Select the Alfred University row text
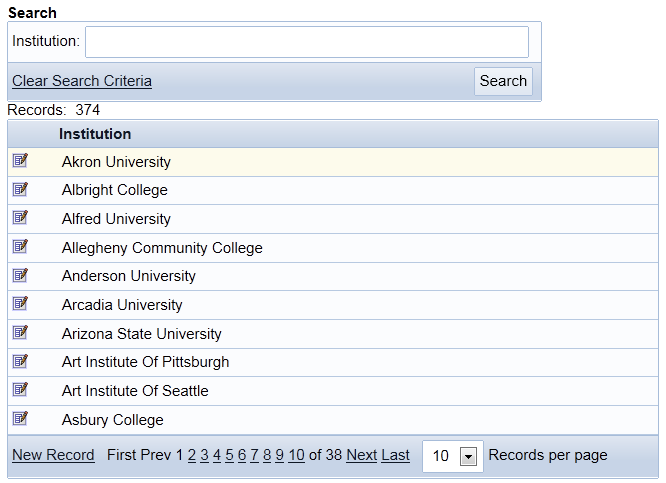The image size is (666, 483). [x=116, y=219]
